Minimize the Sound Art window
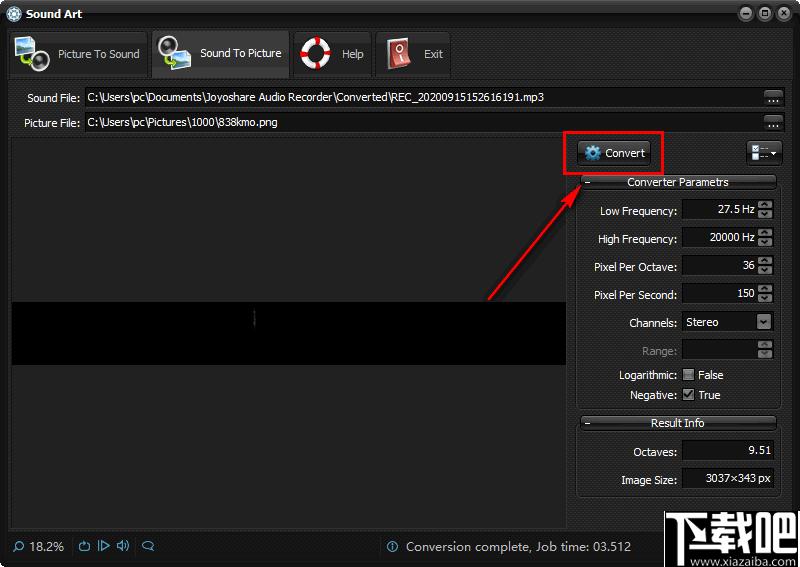The height and width of the screenshot is (567, 800). click(x=746, y=14)
